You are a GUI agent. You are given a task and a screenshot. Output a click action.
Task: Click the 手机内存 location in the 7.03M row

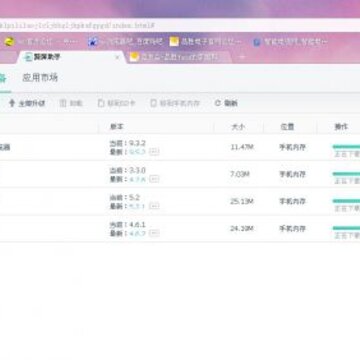[x=293, y=174]
